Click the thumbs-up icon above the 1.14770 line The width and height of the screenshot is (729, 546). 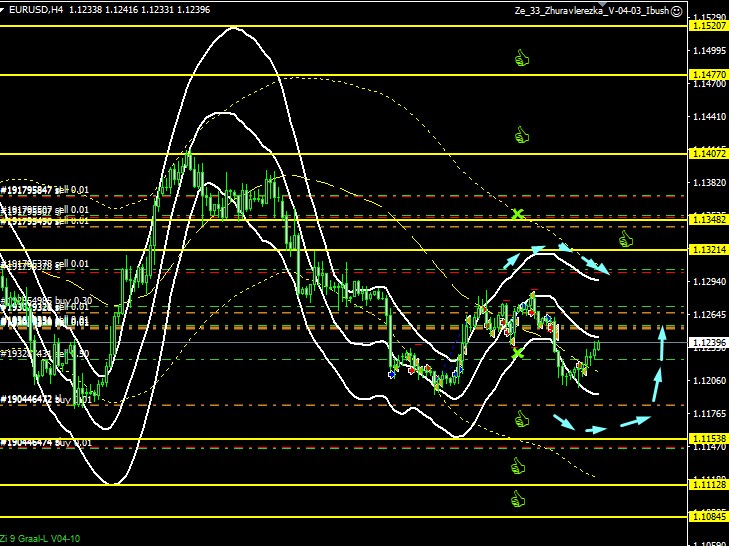click(x=520, y=59)
